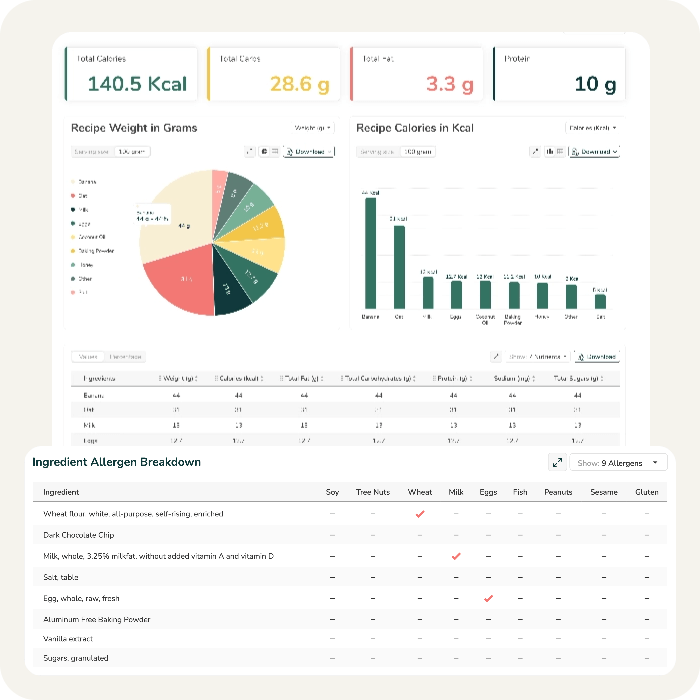Sort table by Sodium (mg) column header

pyautogui.click(x=513, y=378)
